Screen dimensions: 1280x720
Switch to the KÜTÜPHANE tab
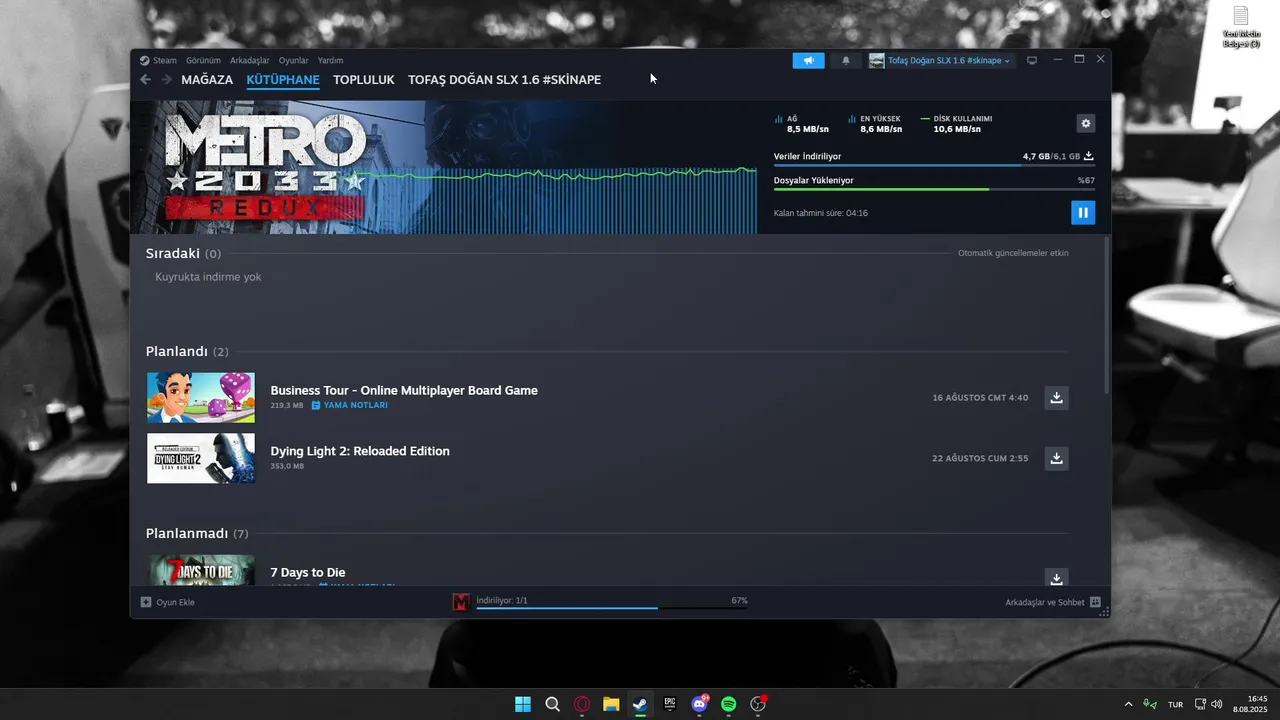pyautogui.click(x=283, y=80)
